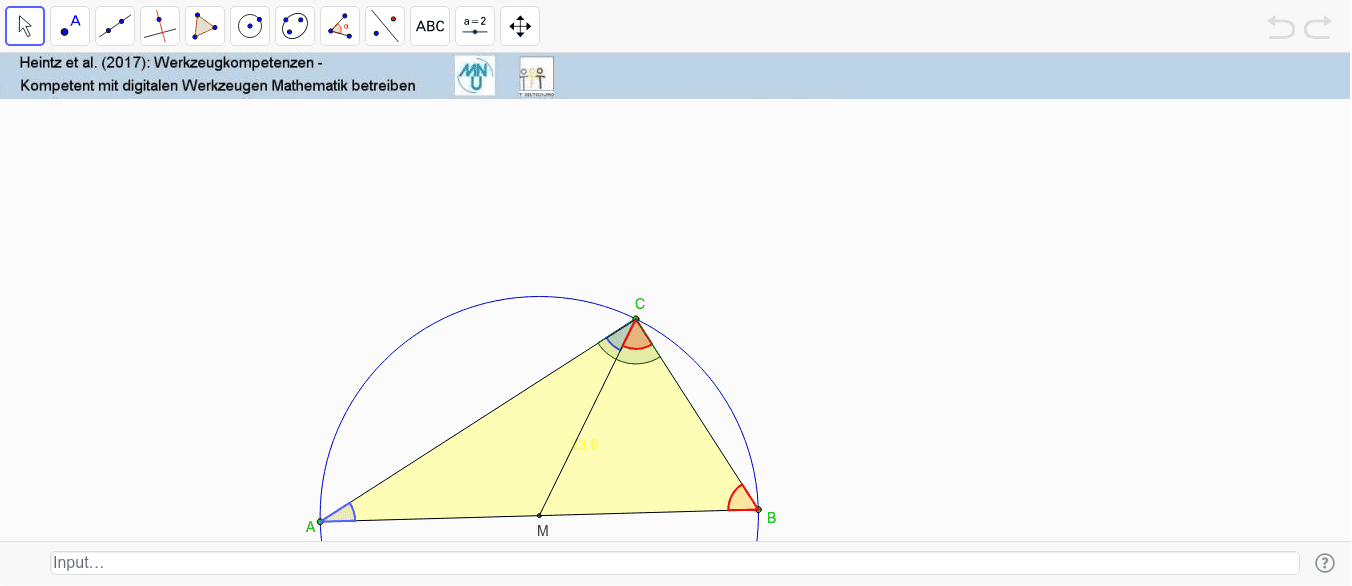Pick the Move Graphics View tool
The width and height of the screenshot is (1352, 586).
tap(520, 26)
